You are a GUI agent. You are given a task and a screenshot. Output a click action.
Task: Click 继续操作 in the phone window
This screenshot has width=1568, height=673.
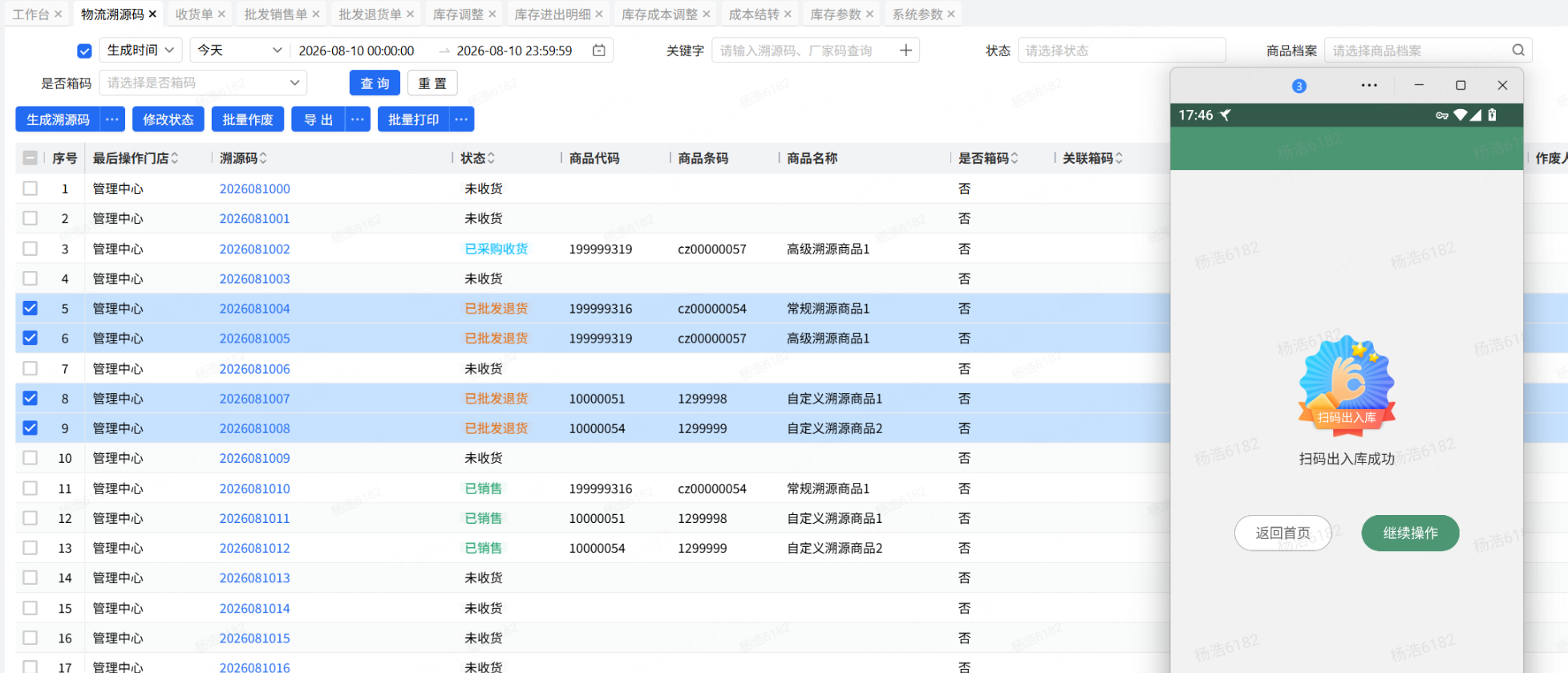tap(1410, 533)
